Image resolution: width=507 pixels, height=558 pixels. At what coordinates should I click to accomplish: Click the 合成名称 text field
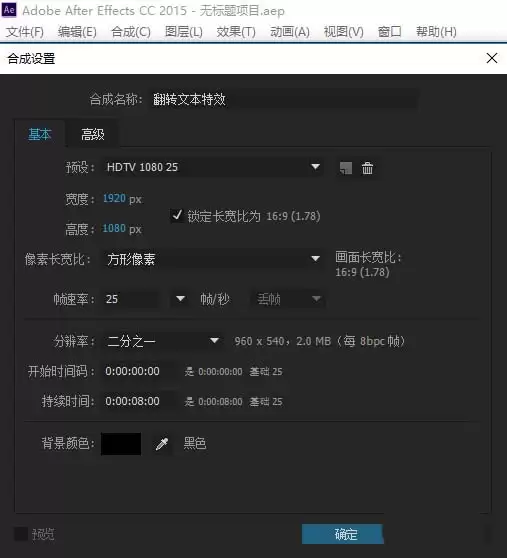(x=283, y=99)
